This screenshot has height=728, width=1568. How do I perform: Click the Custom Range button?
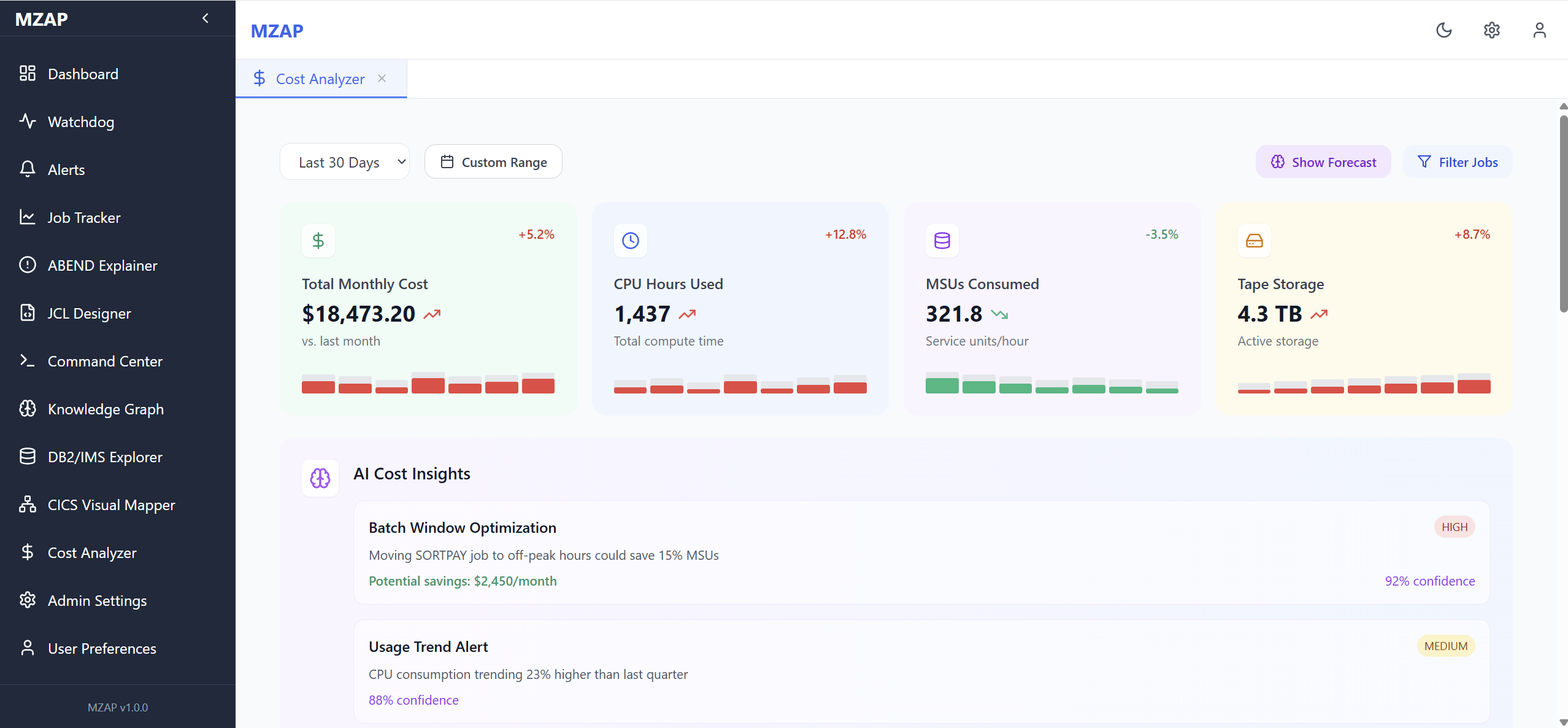pos(493,162)
